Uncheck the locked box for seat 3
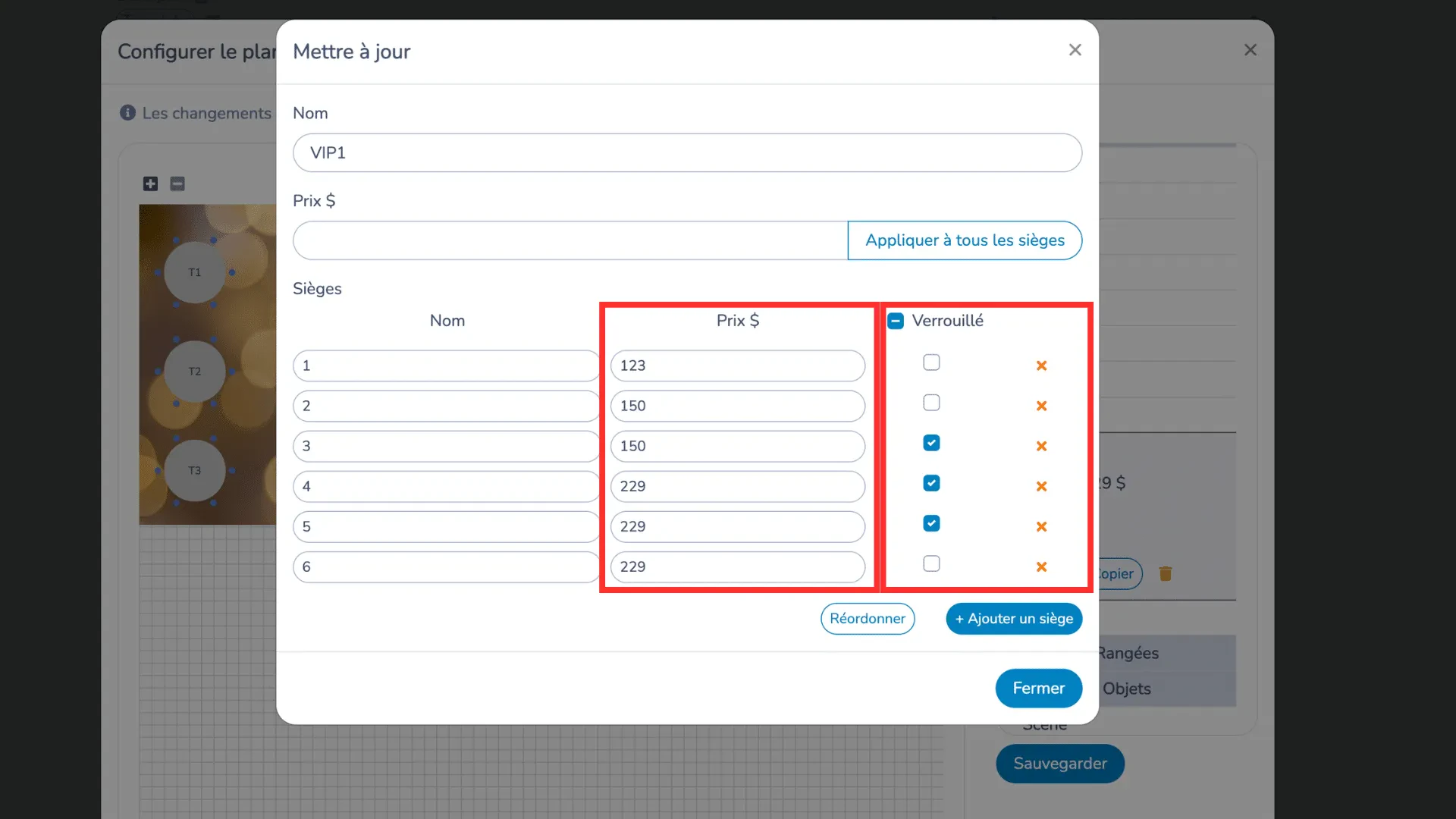 [x=931, y=443]
